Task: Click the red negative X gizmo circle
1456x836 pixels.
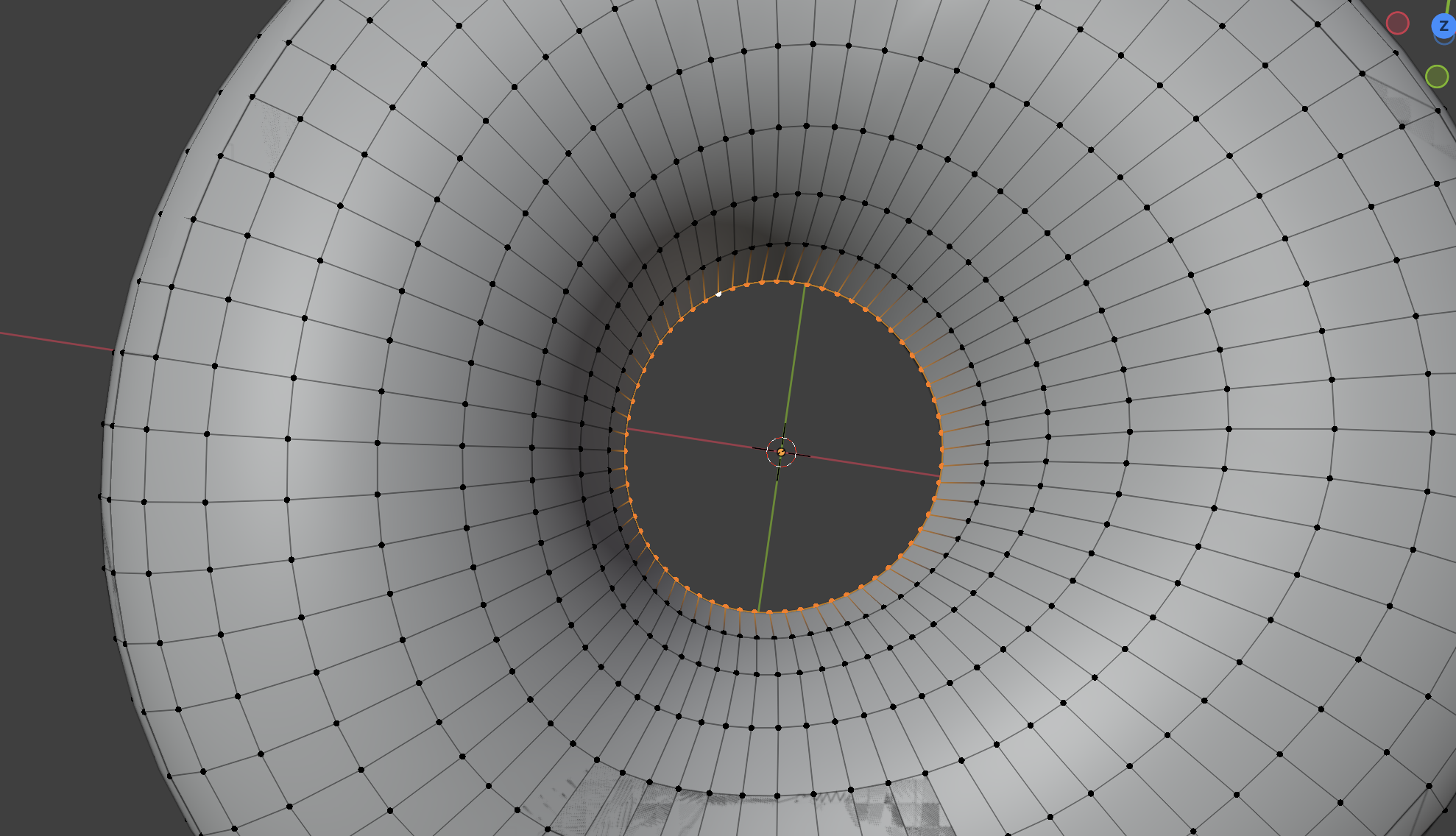Action: click(x=1397, y=23)
